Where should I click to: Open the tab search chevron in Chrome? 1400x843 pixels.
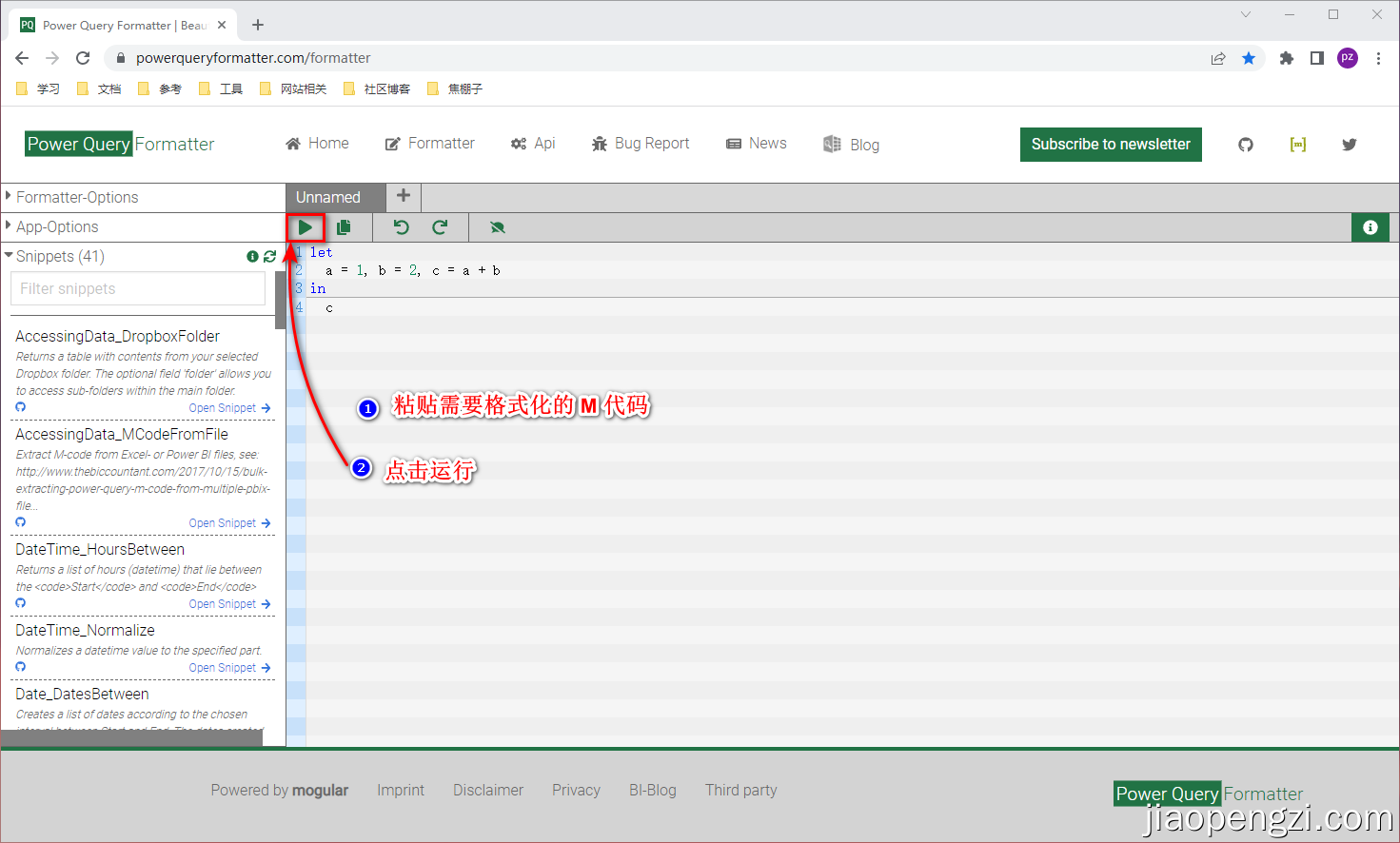coord(1246,14)
